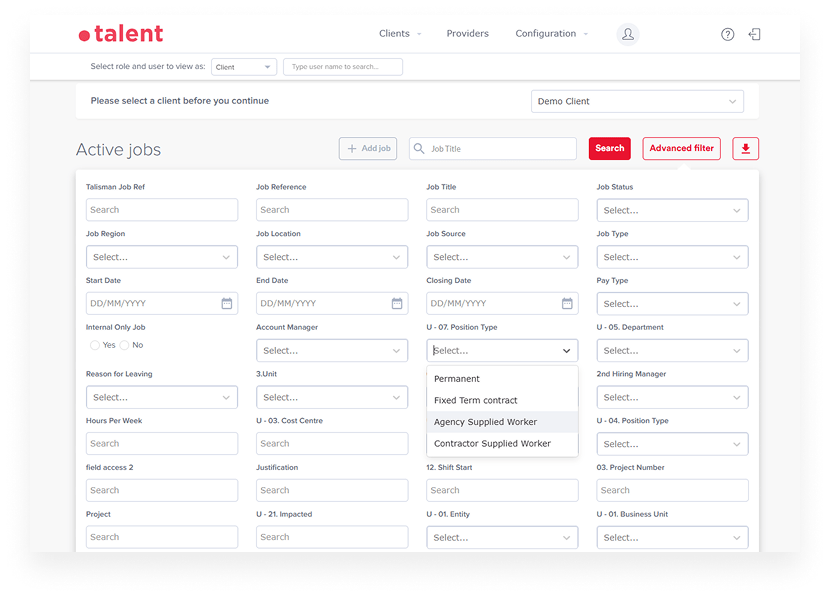The image size is (830, 597).
Task: Click the logout door icon
Action: coord(755,34)
